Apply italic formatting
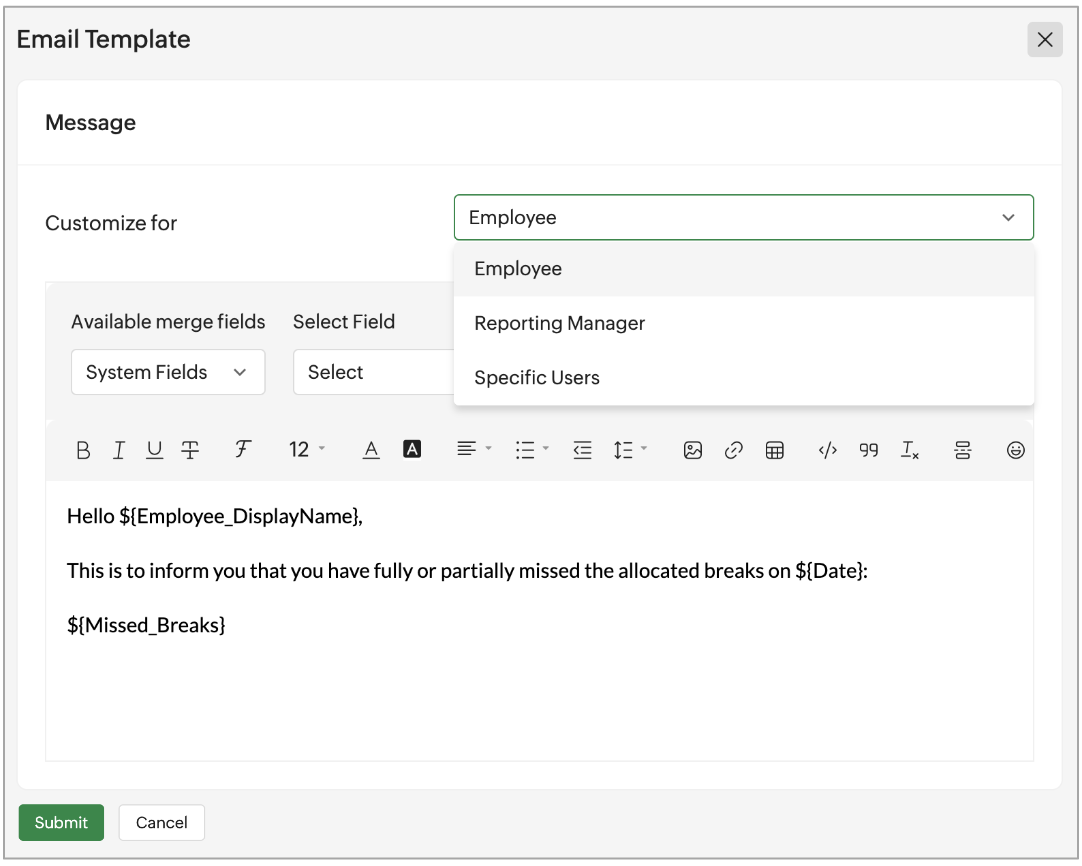The height and width of the screenshot is (866, 1082). 119,451
